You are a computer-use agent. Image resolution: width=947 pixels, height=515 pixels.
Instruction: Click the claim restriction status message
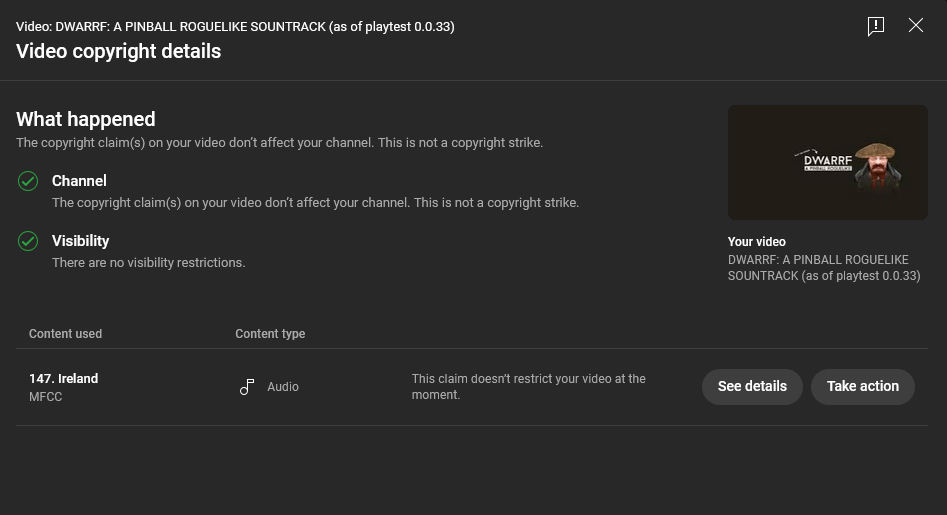click(x=528, y=386)
